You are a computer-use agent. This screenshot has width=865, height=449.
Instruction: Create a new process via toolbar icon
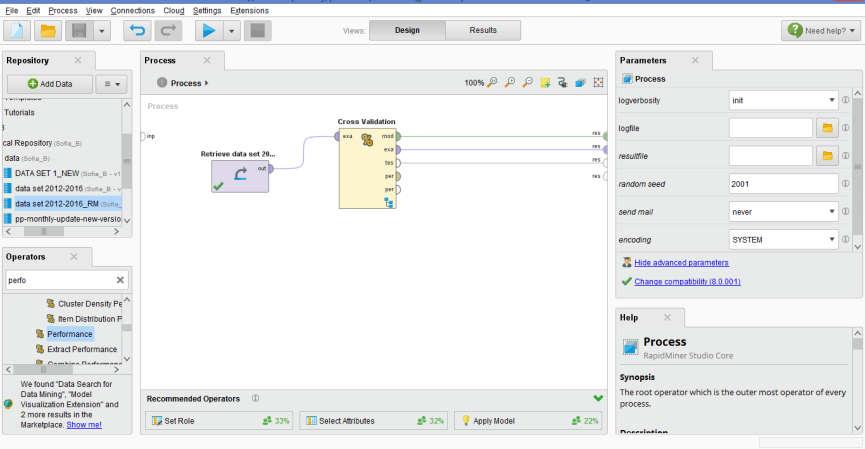click(17, 31)
